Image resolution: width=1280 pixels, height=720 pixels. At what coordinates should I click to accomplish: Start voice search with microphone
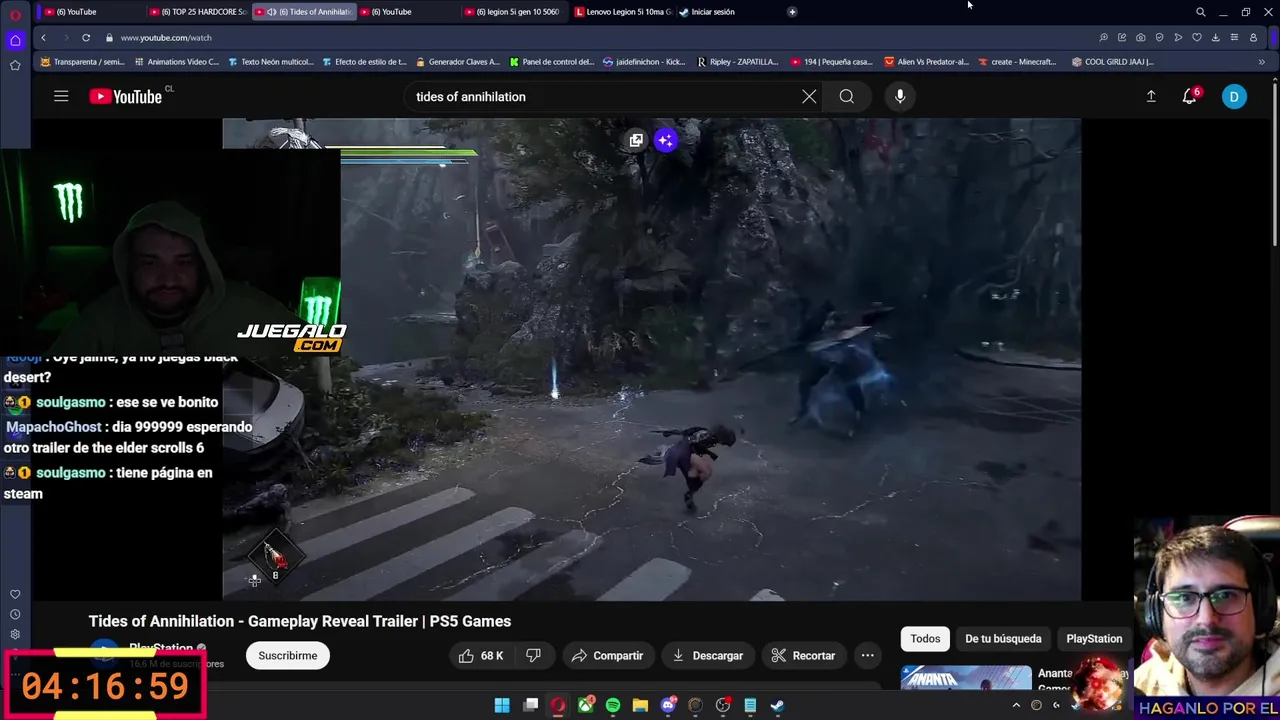click(x=900, y=97)
